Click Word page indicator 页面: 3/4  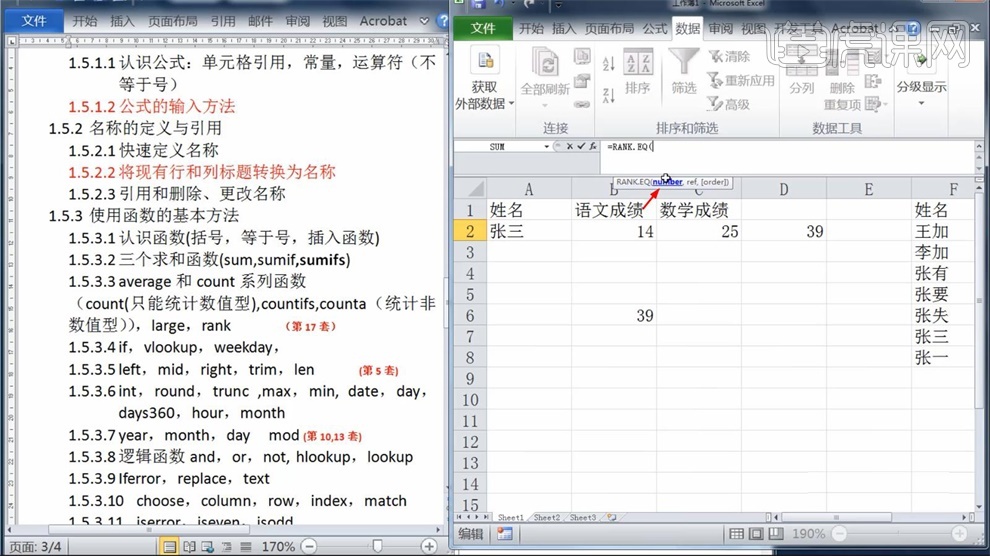click(x=35, y=547)
